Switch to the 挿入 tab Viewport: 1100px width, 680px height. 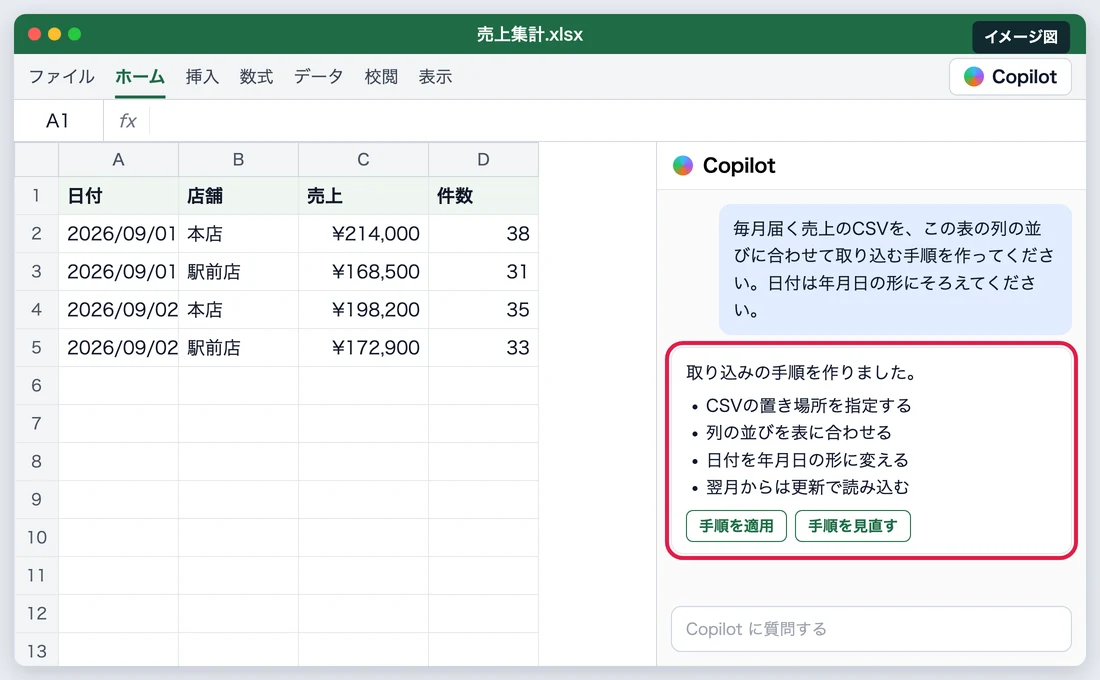click(202, 76)
